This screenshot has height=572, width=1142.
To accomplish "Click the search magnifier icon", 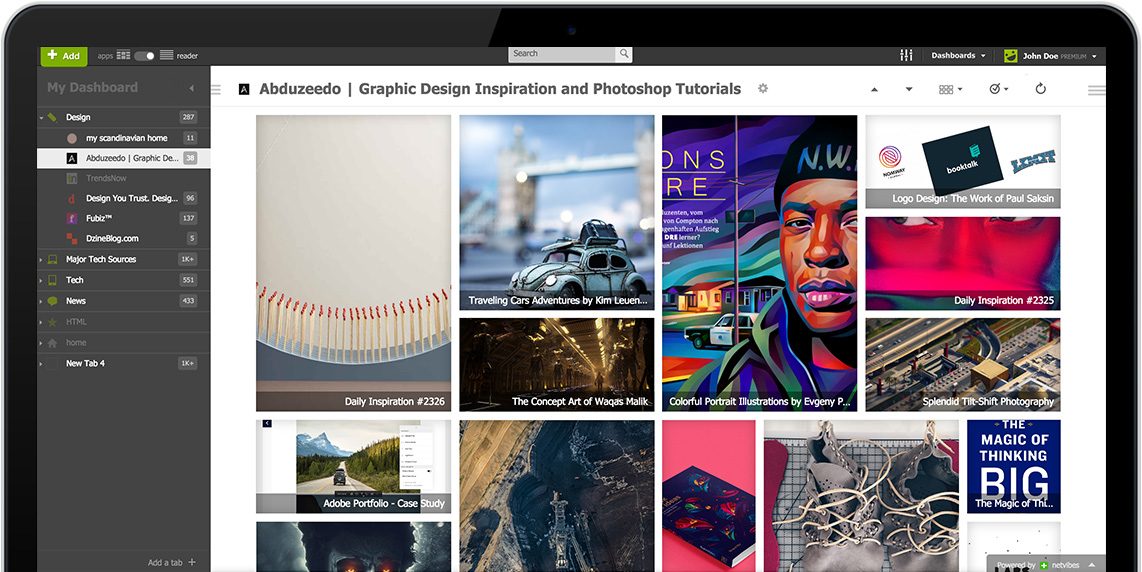I will (x=624, y=54).
